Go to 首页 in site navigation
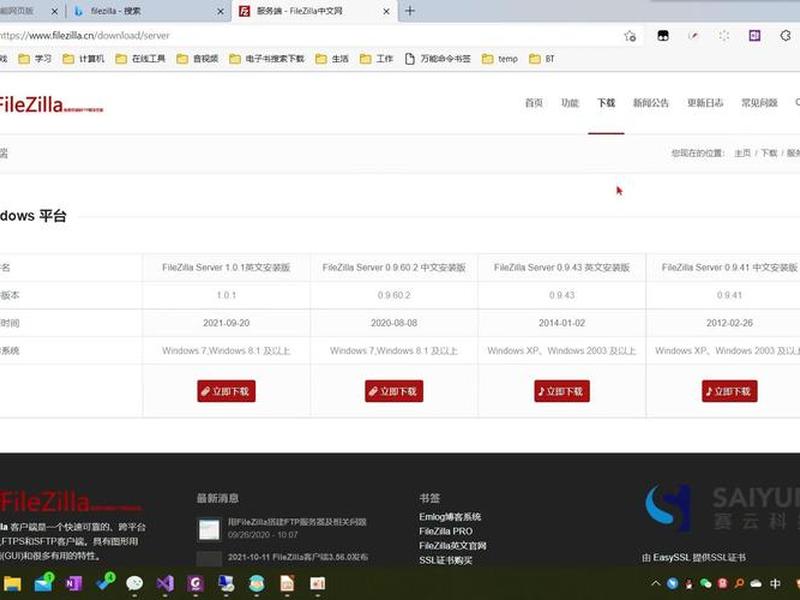Viewport: 800px width, 600px height. 534,103
